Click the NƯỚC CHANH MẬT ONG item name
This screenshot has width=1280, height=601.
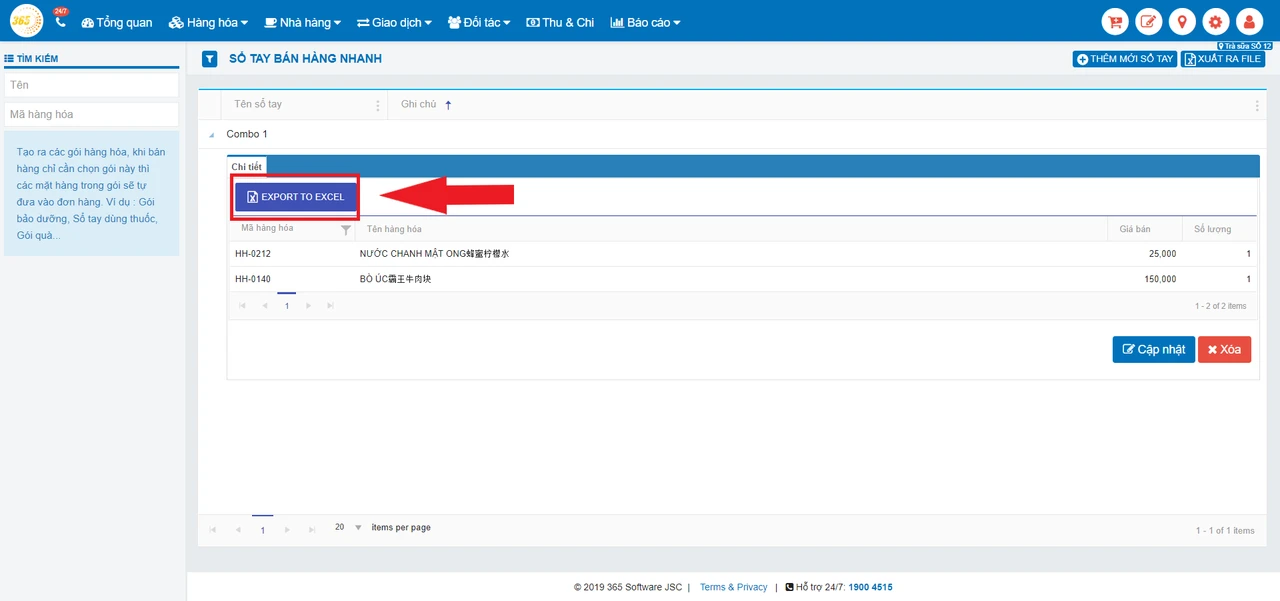[434, 254]
